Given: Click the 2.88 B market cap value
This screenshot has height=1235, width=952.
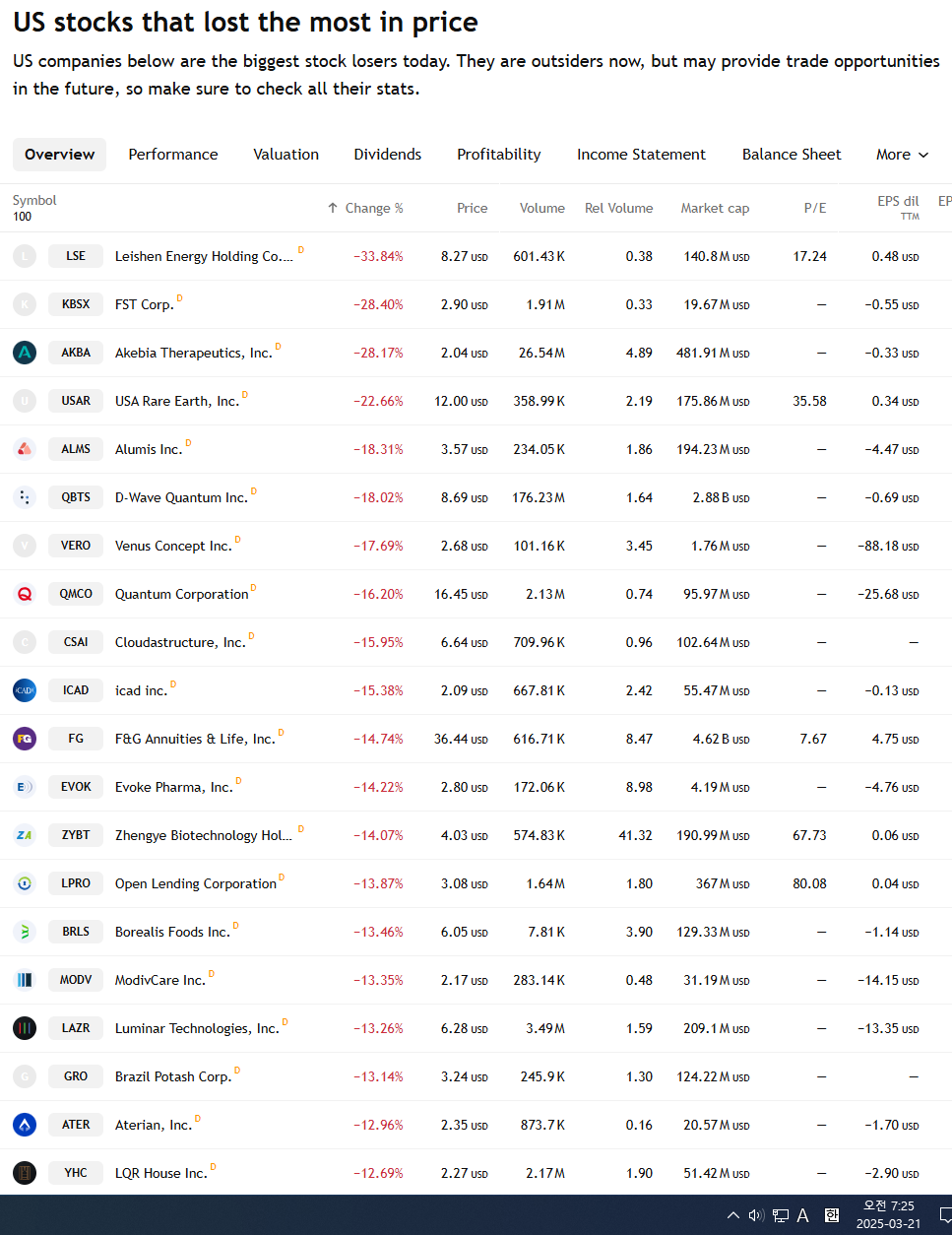Looking at the screenshot, I should click(x=721, y=497).
